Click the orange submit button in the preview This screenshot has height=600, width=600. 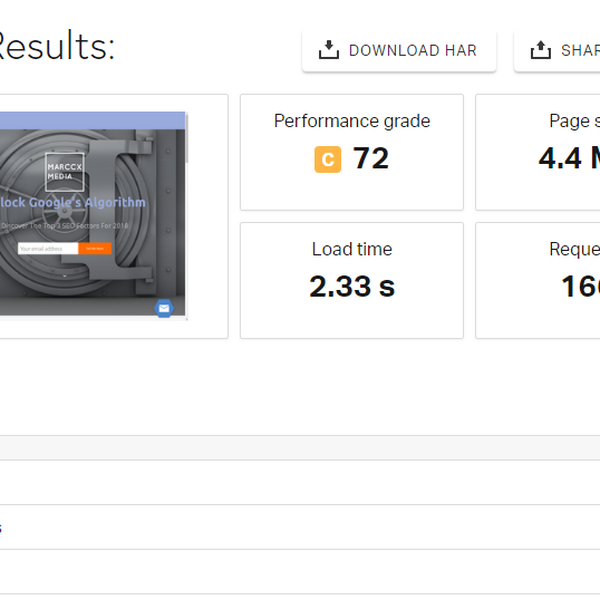click(95, 248)
